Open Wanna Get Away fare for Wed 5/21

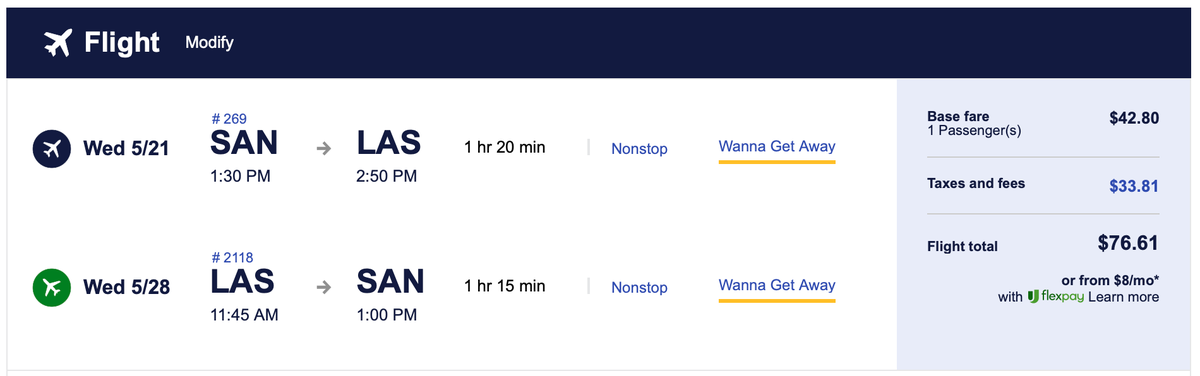(777, 146)
